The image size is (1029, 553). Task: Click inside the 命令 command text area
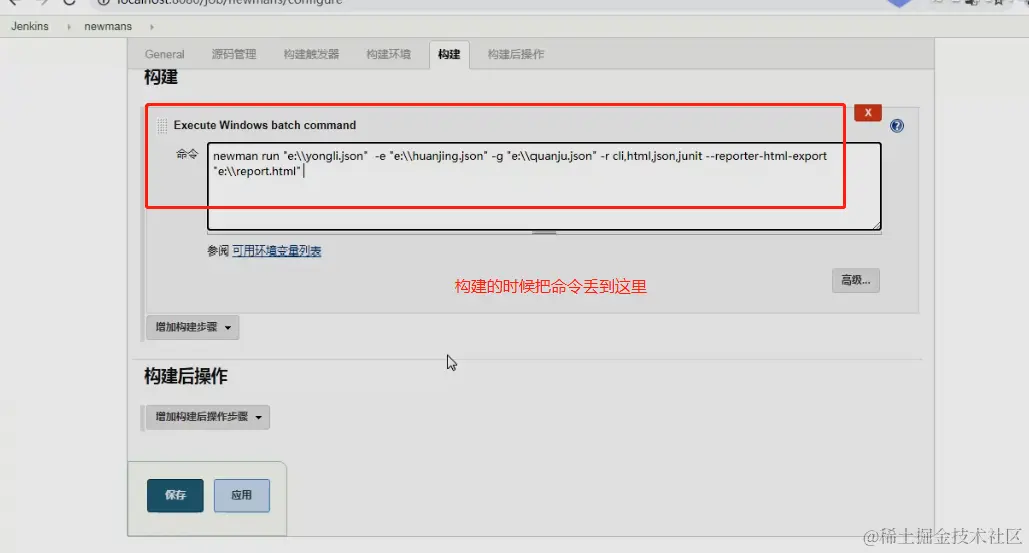[x=544, y=186]
